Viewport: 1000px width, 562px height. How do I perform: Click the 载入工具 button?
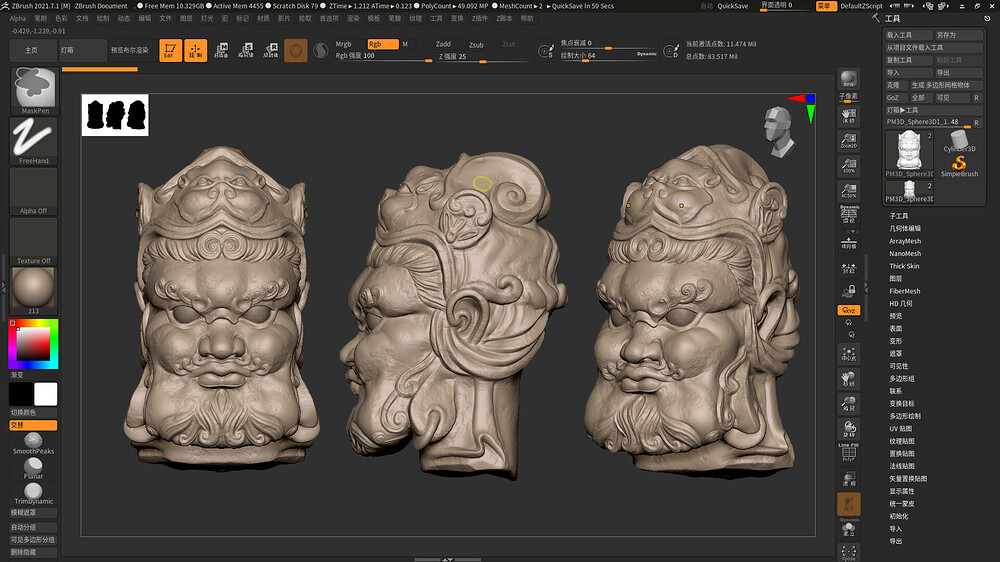(908, 35)
